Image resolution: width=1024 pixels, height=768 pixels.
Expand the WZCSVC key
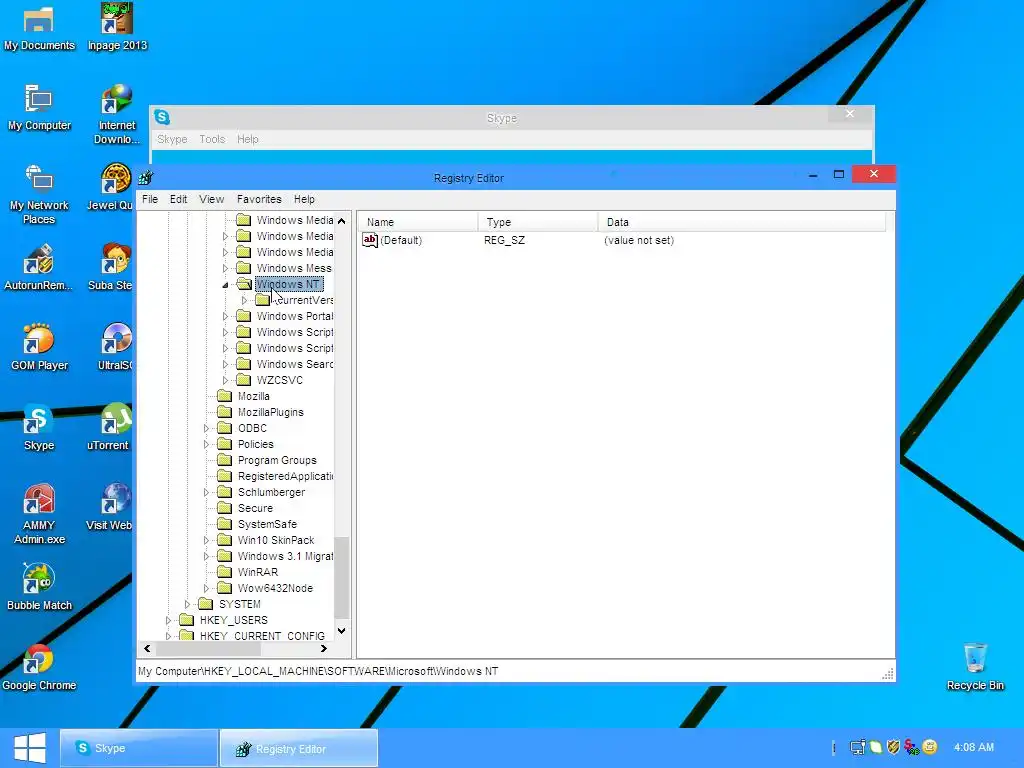coord(225,380)
